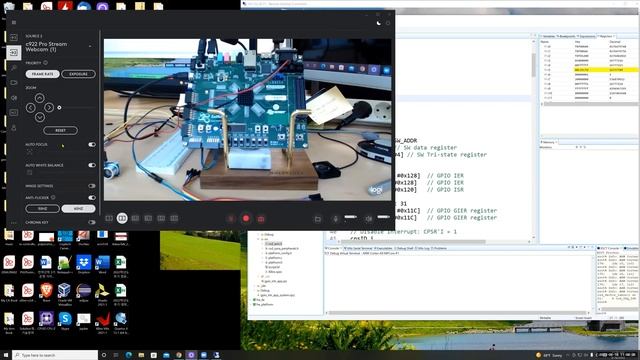Open the Eclipse desktop shortcut
Screen dimensions: 640x360
tap(84, 292)
